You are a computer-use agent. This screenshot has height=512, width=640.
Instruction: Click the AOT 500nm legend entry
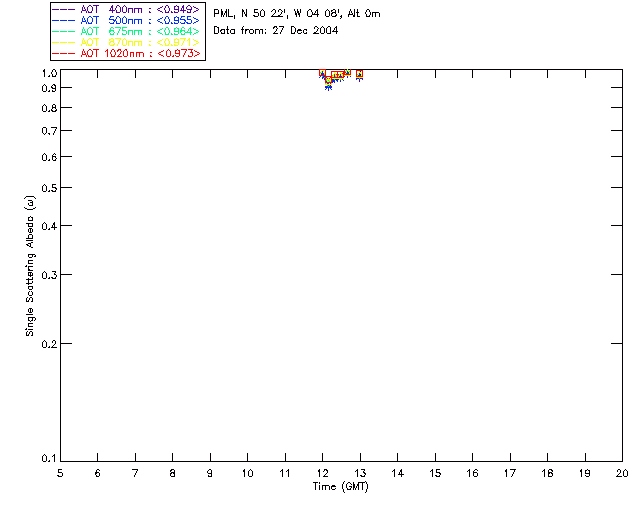tap(126, 20)
